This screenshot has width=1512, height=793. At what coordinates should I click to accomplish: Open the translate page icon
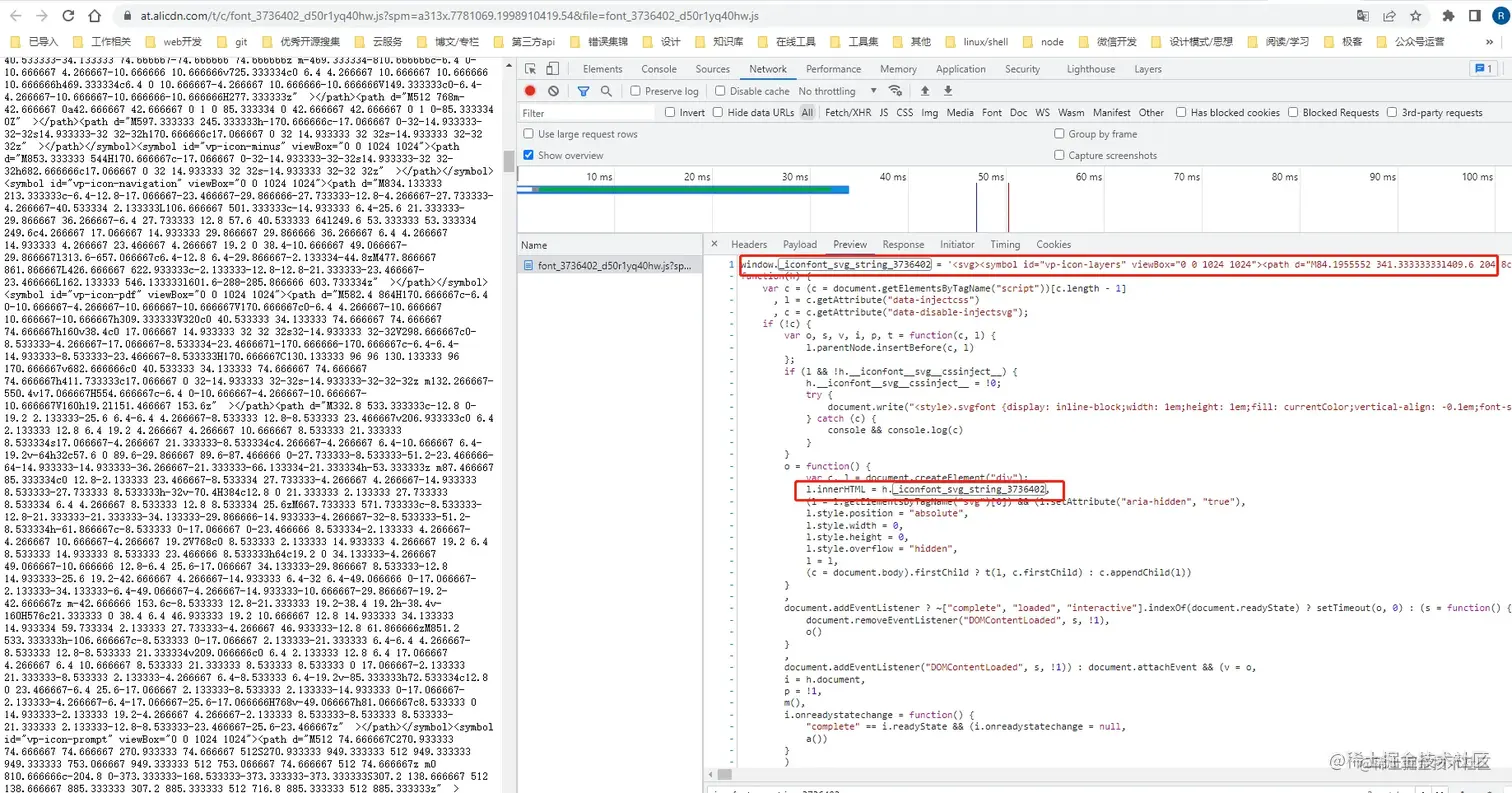click(1362, 16)
